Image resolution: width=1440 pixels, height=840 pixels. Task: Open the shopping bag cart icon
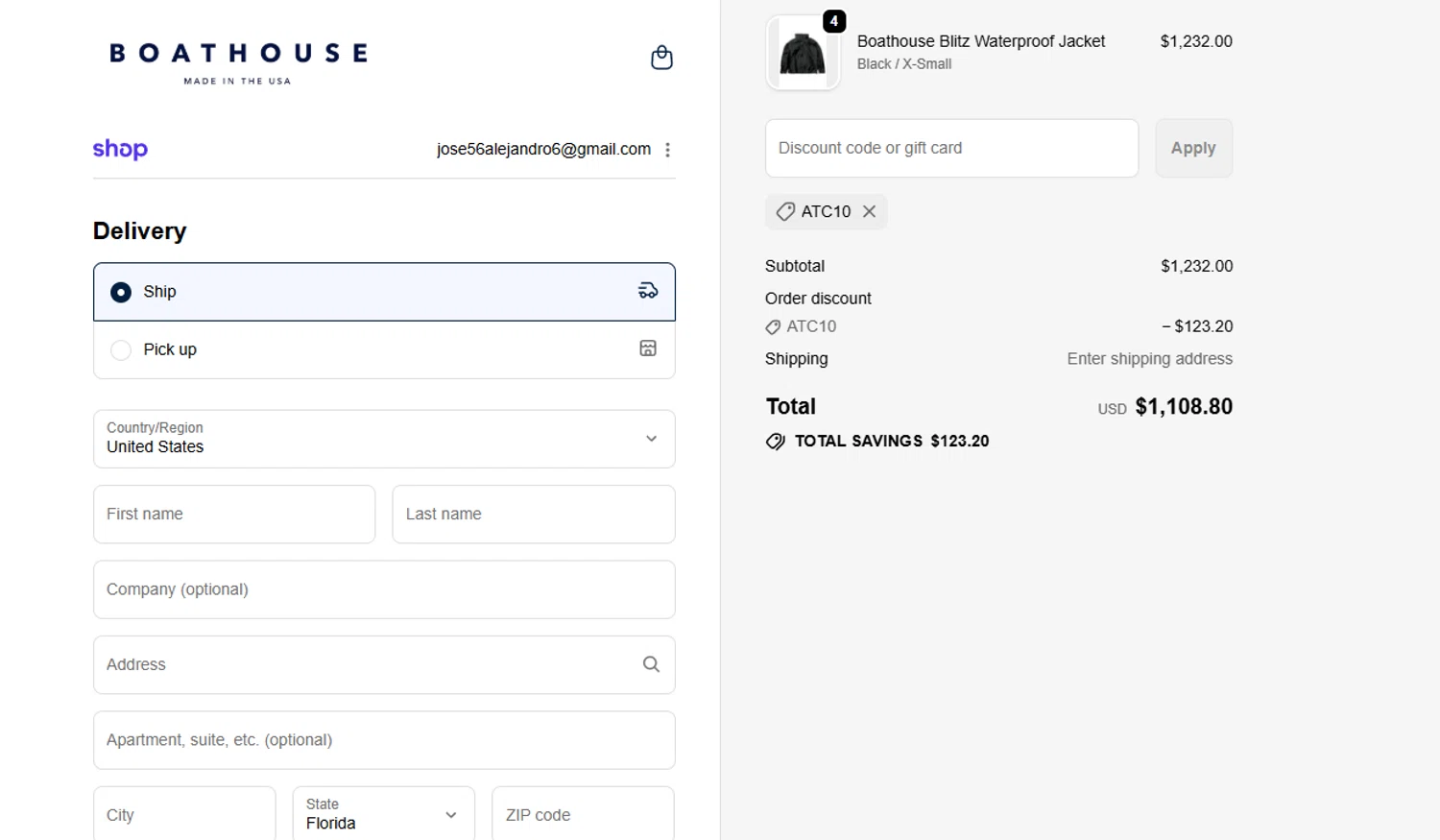[661, 58]
